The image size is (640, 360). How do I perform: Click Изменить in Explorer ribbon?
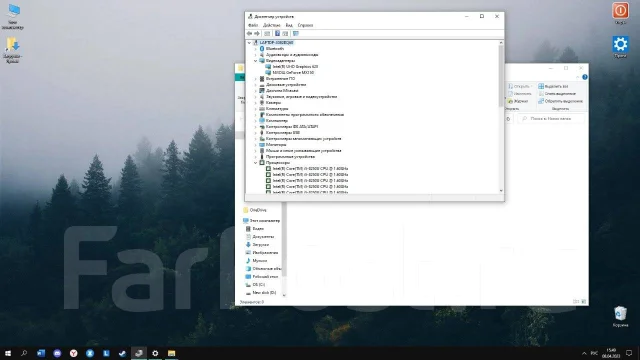(520, 93)
